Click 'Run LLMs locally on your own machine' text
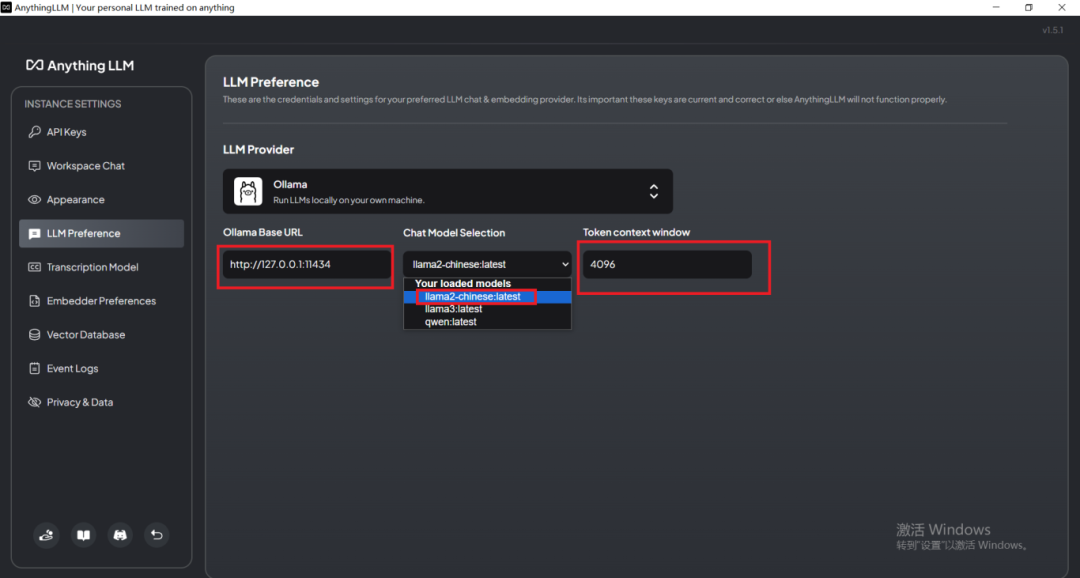Screen dimensions: 1080x578 pos(349,200)
